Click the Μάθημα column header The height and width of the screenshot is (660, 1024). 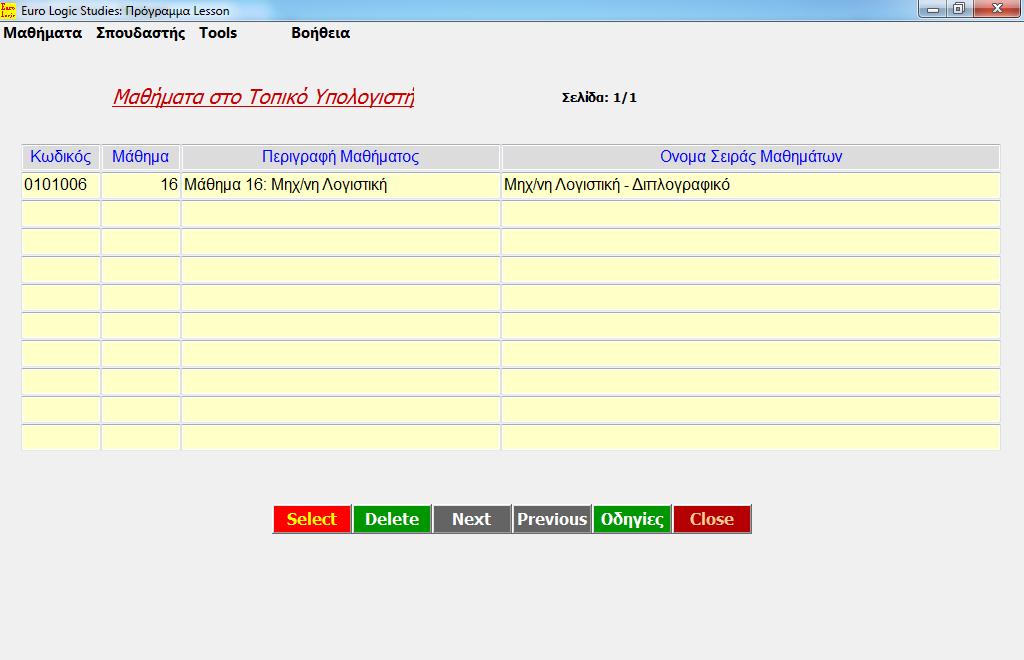(140, 157)
